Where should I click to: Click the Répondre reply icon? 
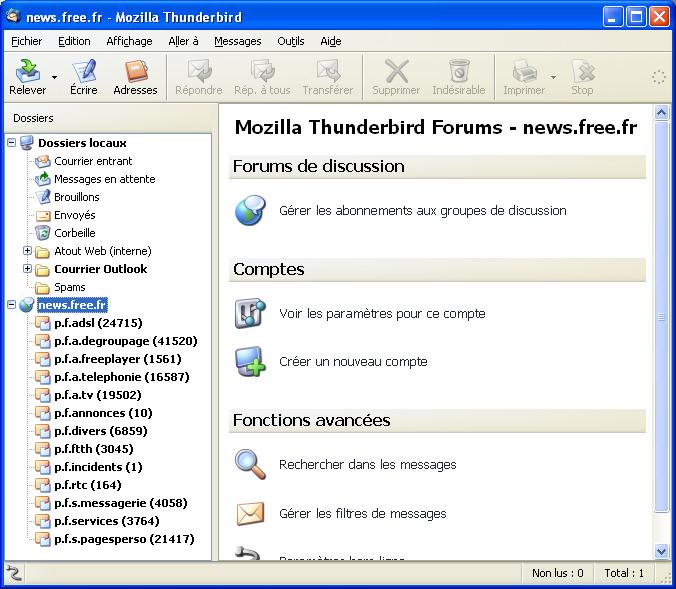point(199,71)
